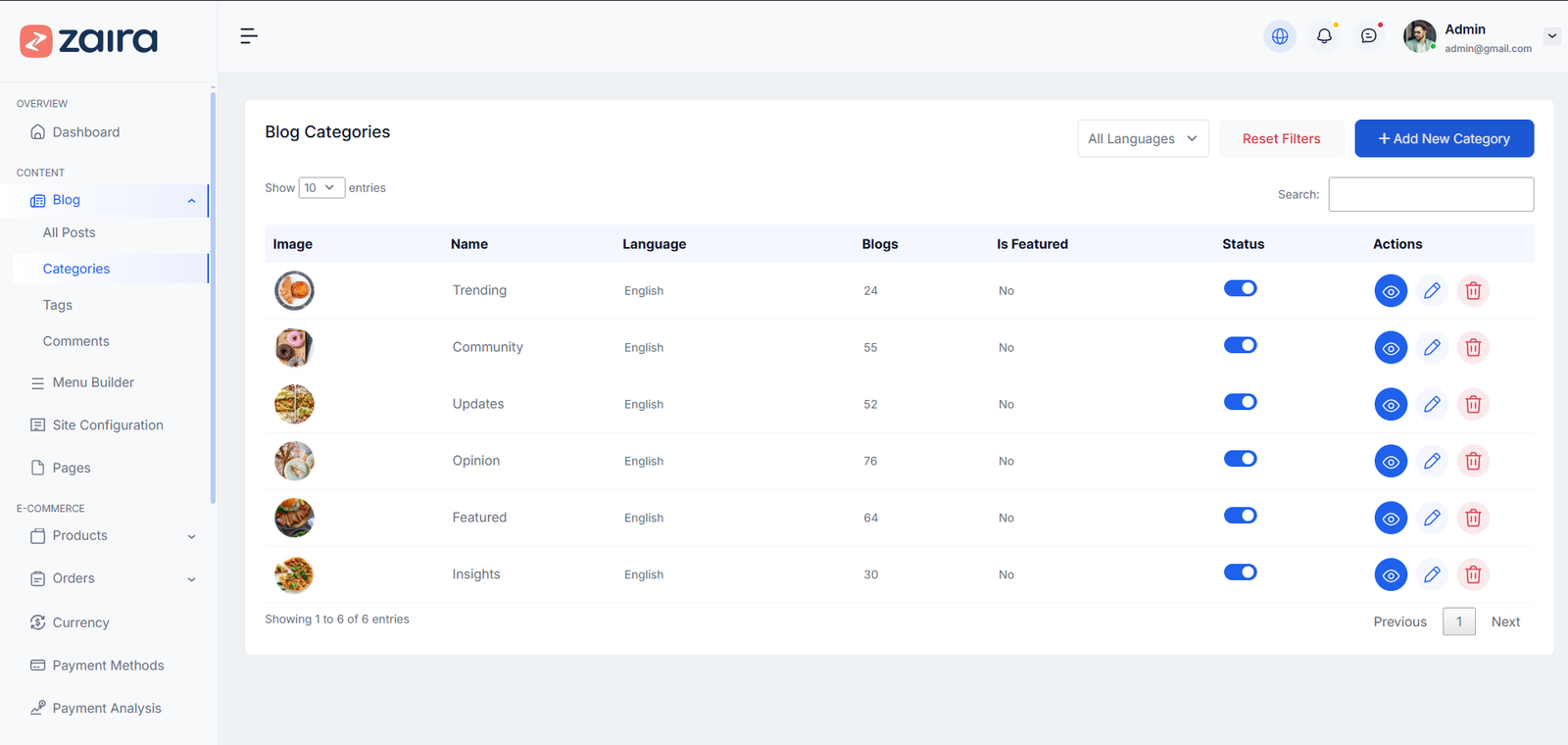Go to All Posts in sidebar
The width and height of the screenshot is (1568, 745).
70,233
